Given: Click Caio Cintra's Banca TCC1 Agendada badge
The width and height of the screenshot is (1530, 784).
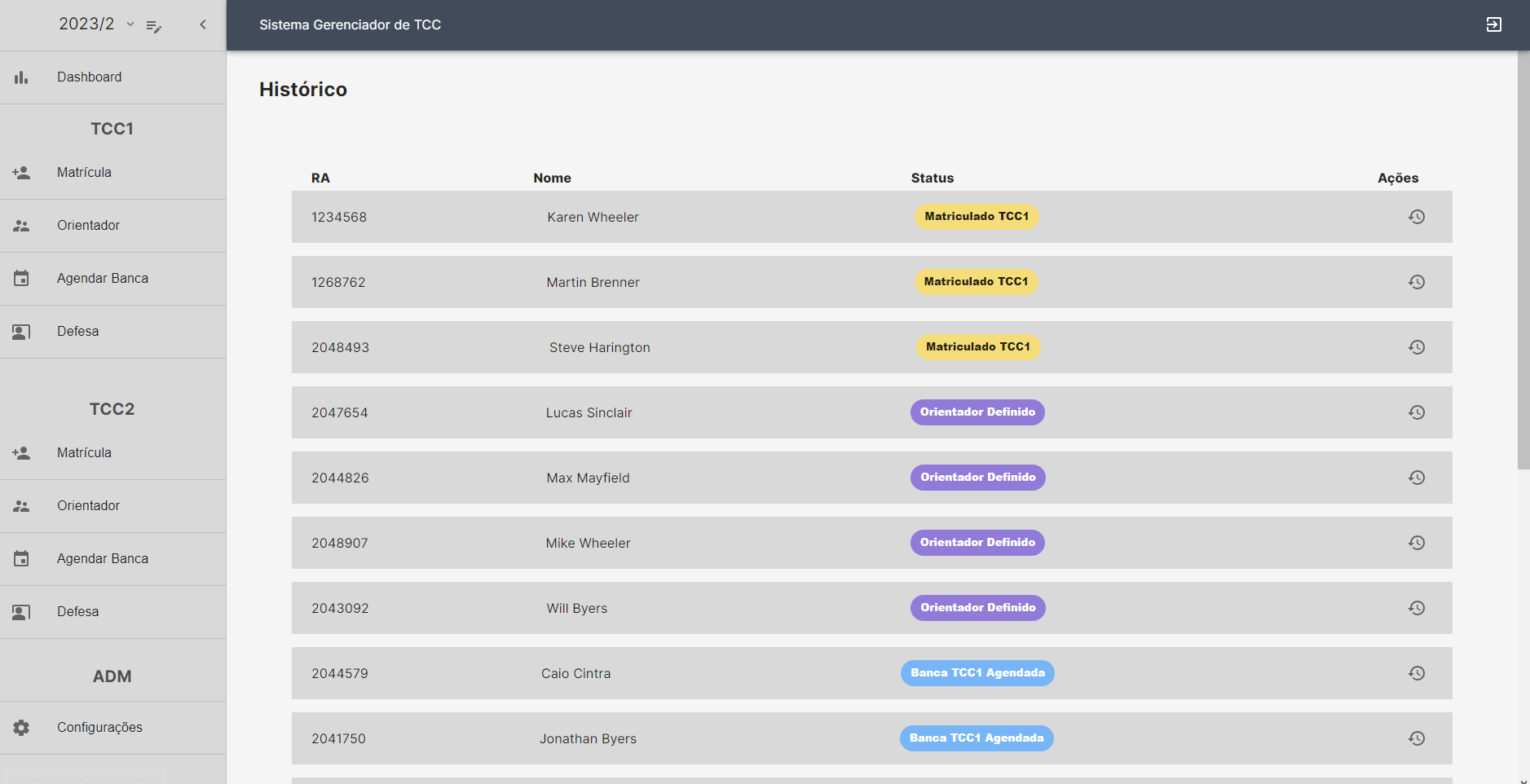Looking at the screenshot, I should click(x=977, y=673).
